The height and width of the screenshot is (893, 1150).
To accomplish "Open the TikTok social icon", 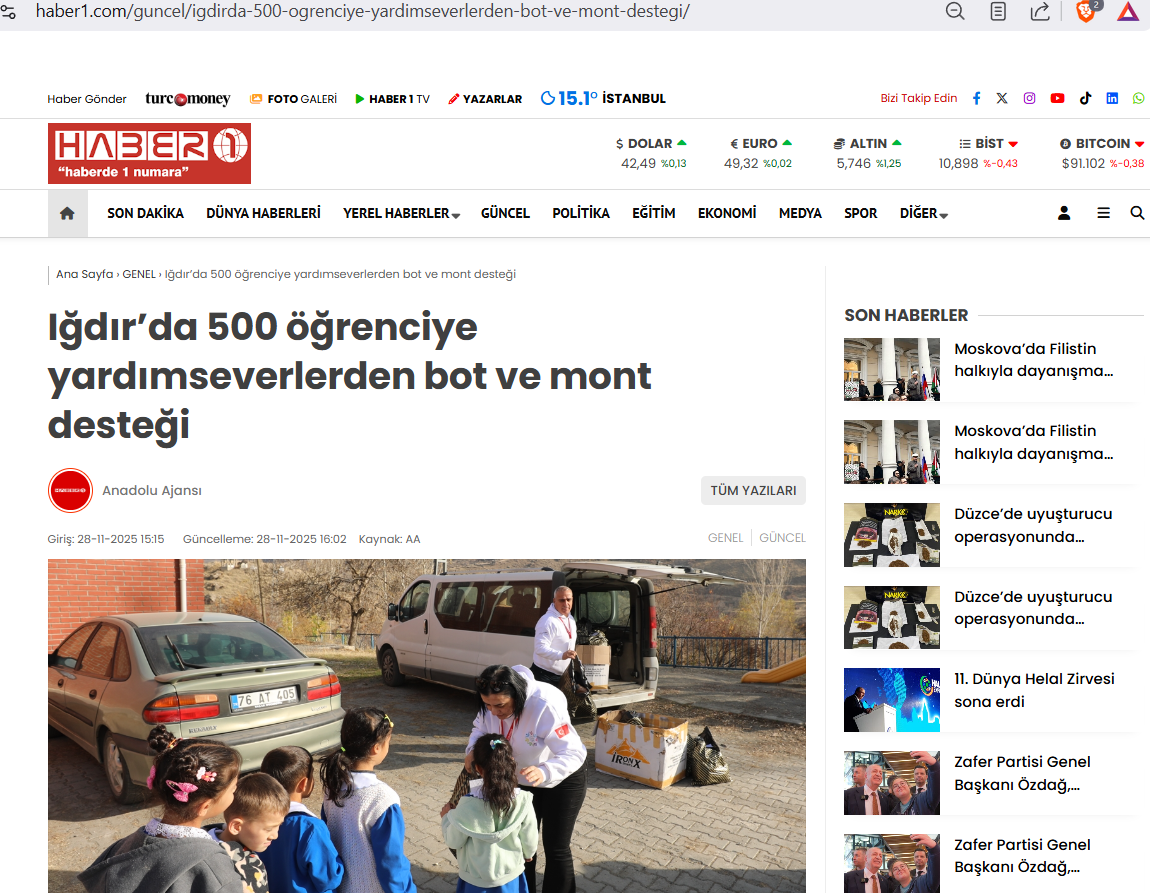I will pos(1085,98).
